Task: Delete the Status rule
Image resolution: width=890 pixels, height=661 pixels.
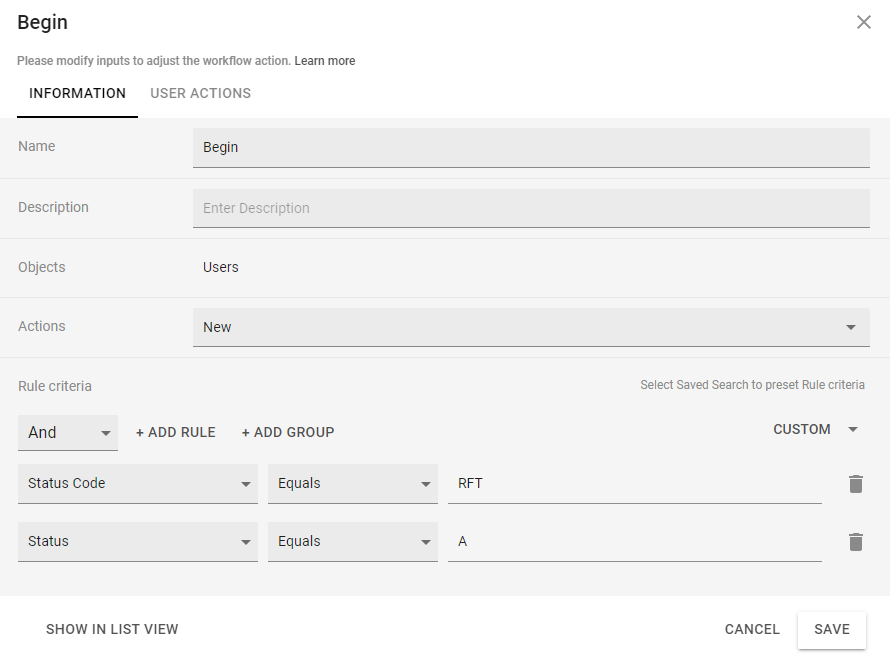Action: tap(855, 541)
